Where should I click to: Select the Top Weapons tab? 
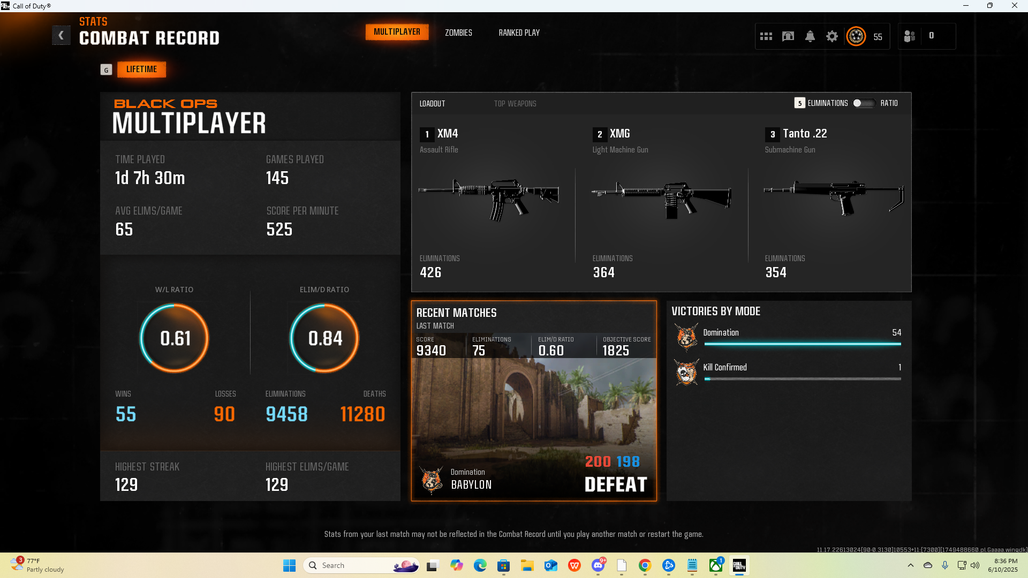click(x=515, y=104)
